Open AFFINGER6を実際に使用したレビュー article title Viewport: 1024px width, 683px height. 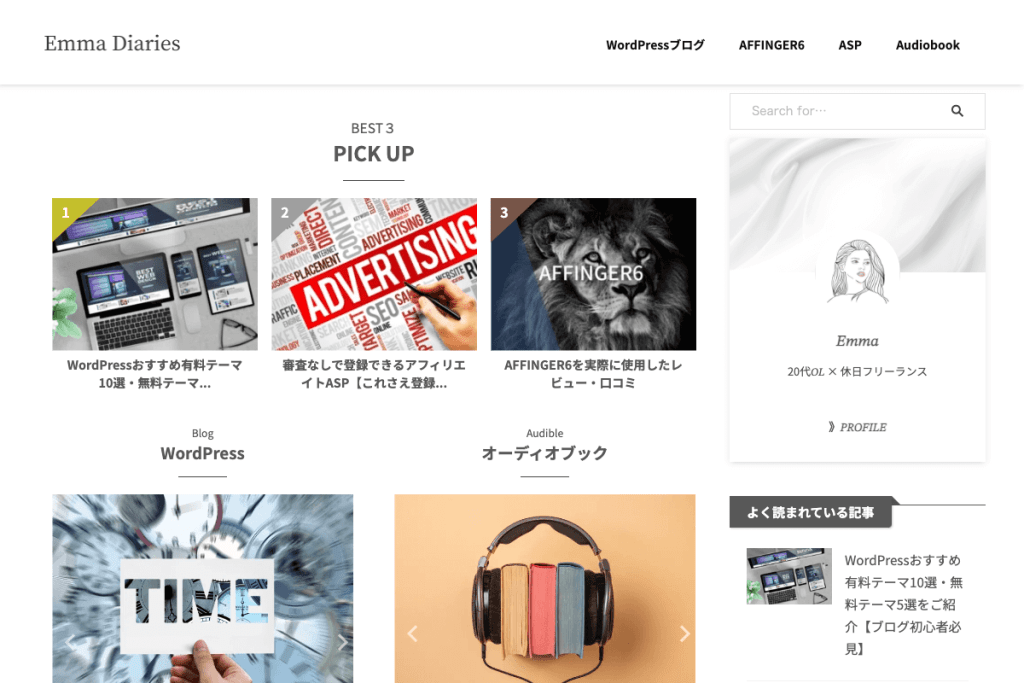594,374
